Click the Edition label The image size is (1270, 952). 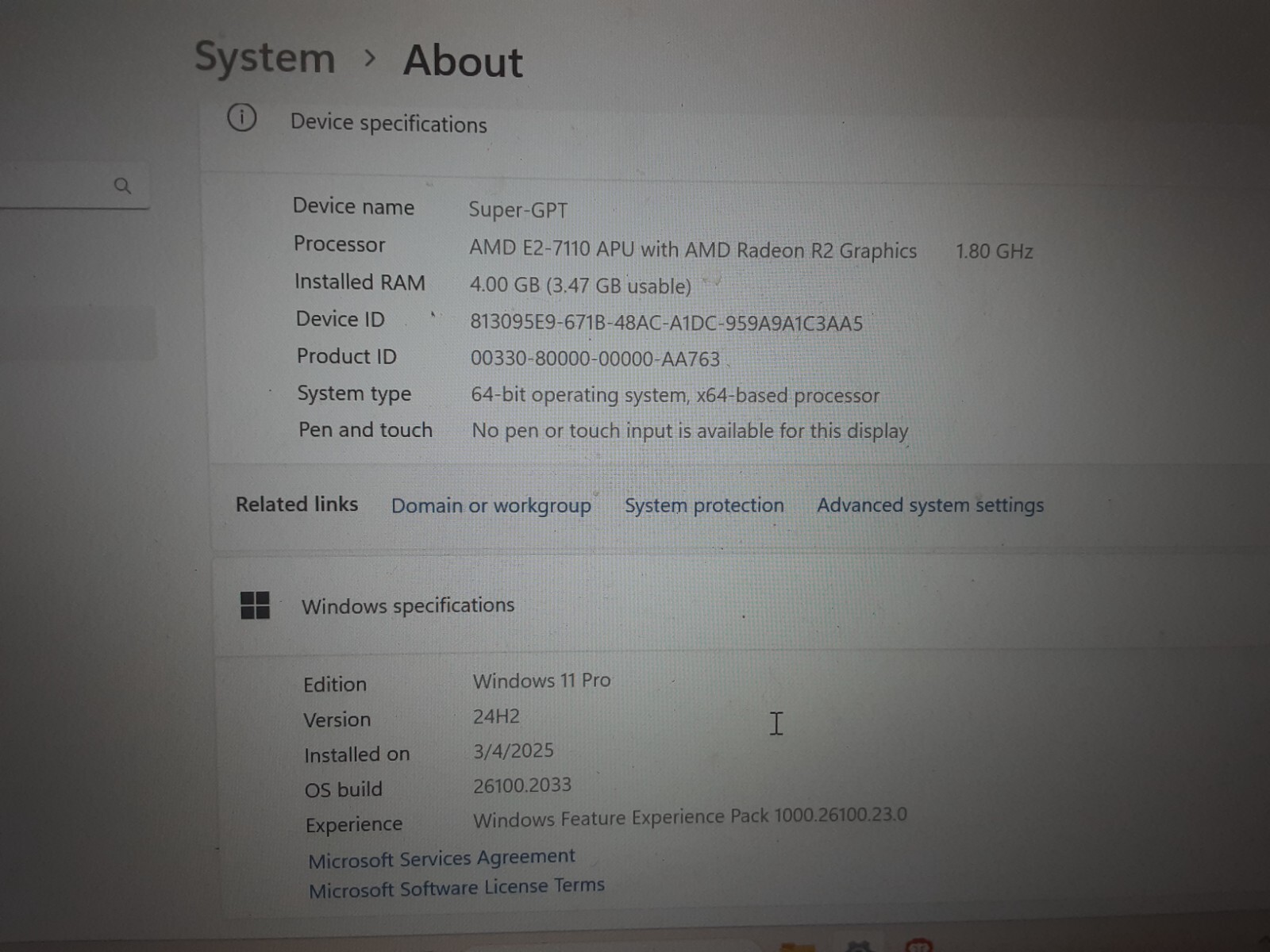[x=335, y=684]
